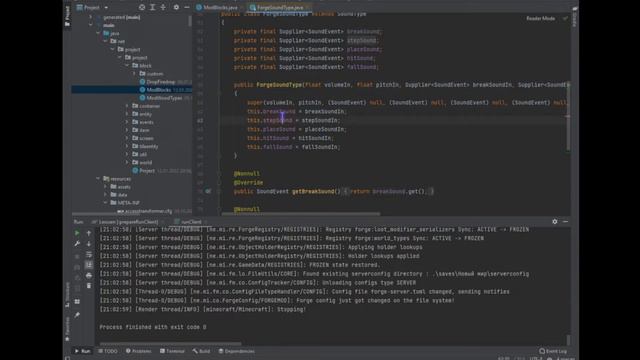Click the Favorites vertical sidebar tab
This screenshot has height=360, width=640.
coord(67,329)
